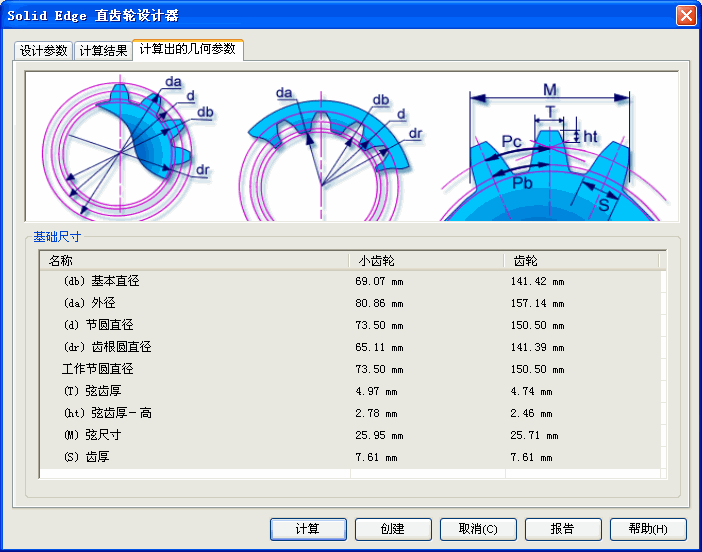
Task: Click the 名称 column header
Action: point(195,261)
